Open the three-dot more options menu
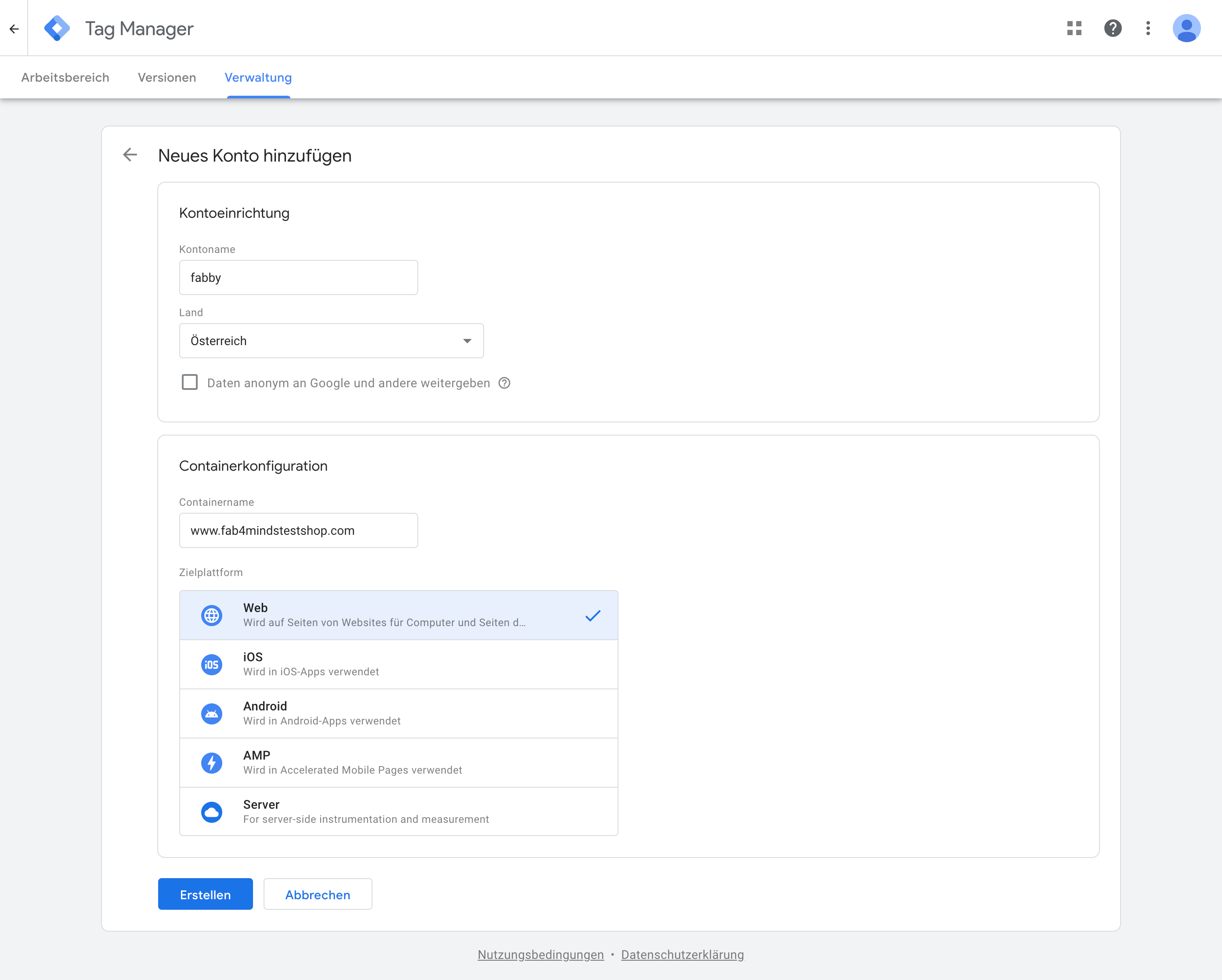This screenshot has width=1222, height=980. click(x=1148, y=29)
